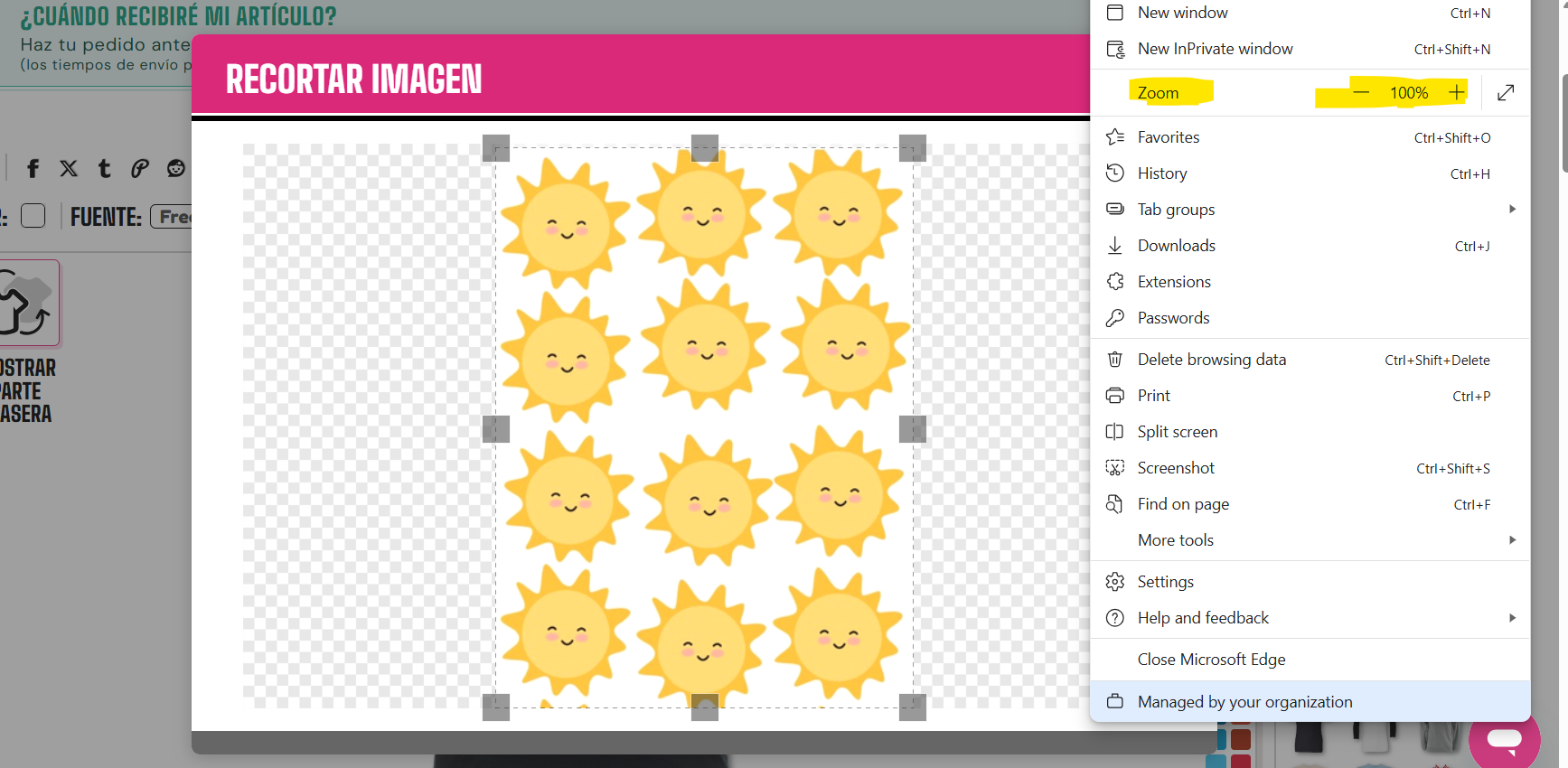
Task: Click the show back side shirt icon
Action: [x=29, y=304]
